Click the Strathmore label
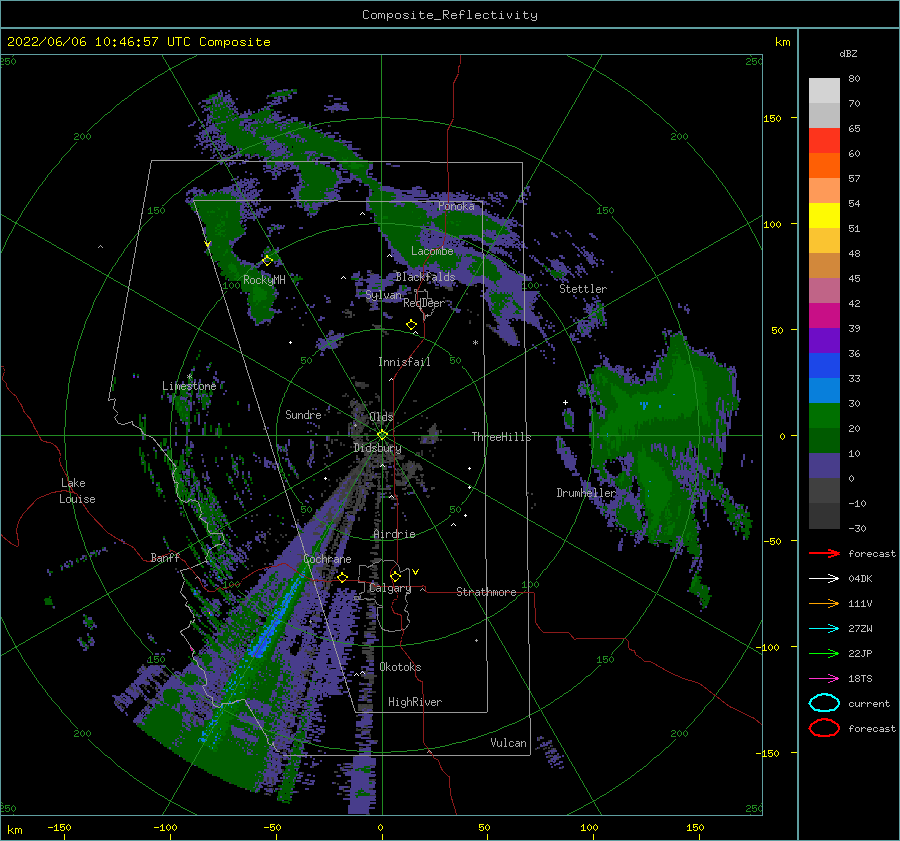The height and width of the screenshot is (841, 900). (x=486, y=592)
